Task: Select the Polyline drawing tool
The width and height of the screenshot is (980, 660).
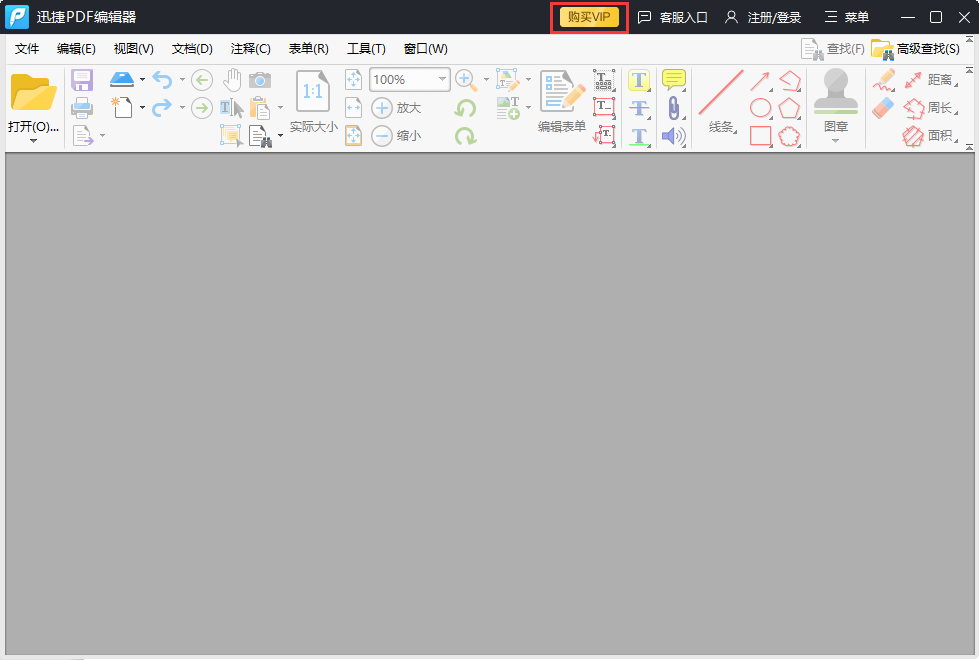Action: pyautogui.click(x=790, y=81)
